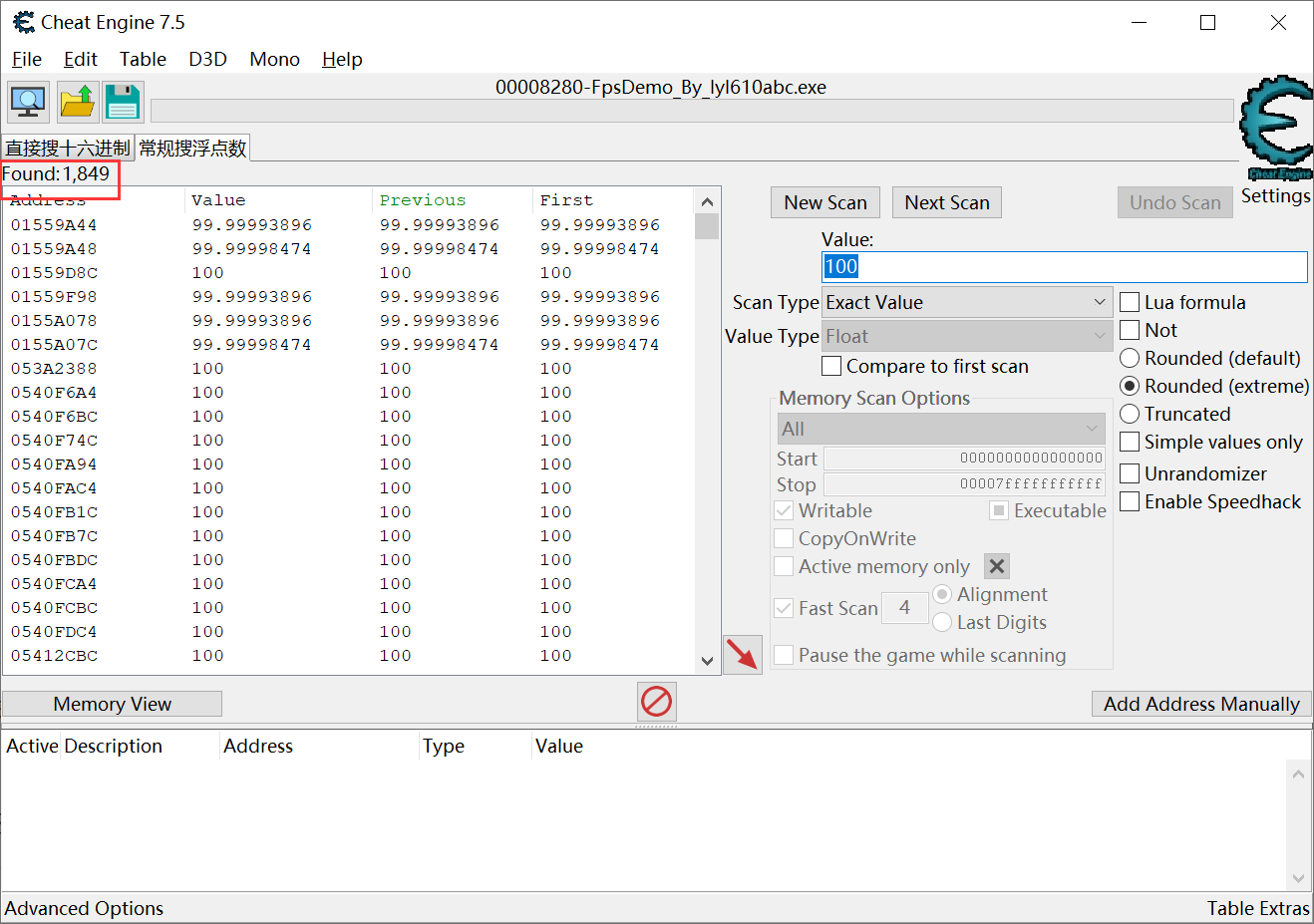Viewport: 1314px width, 924px height.
Task: Save table with the floppy disk icon
Action: 124,102
